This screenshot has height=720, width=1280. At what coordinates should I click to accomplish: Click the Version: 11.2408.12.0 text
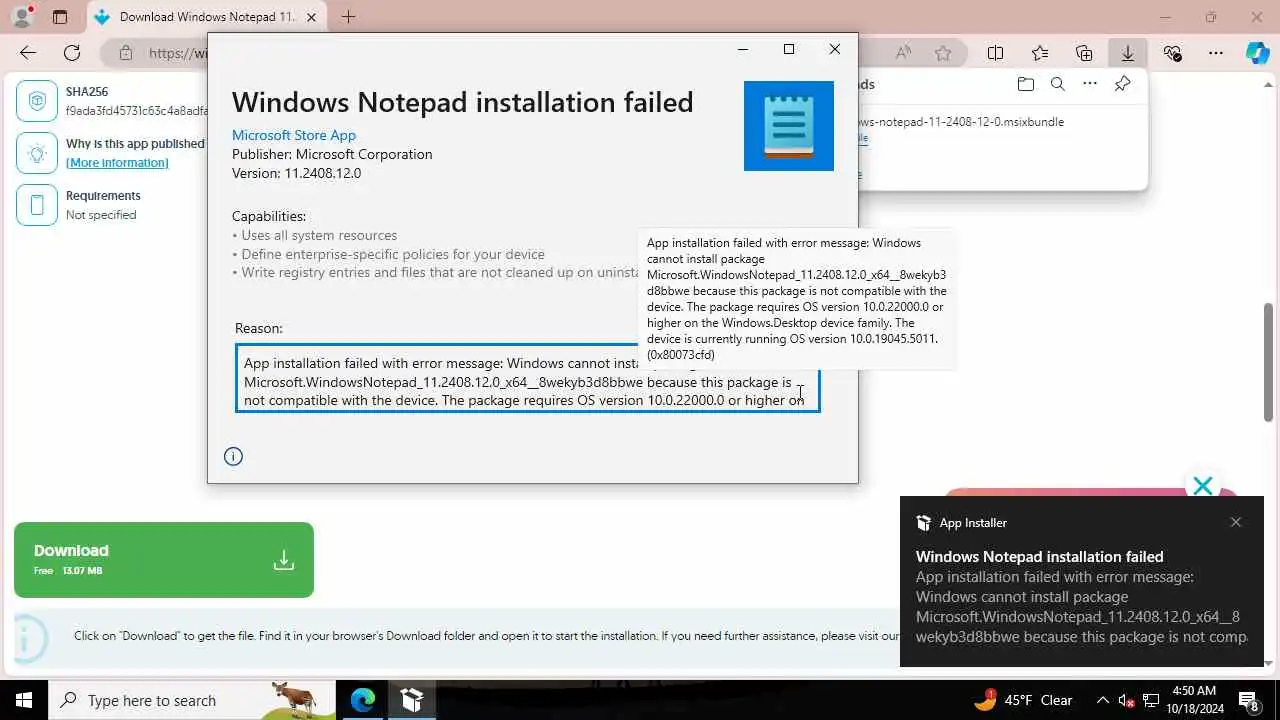coord(296,173)
